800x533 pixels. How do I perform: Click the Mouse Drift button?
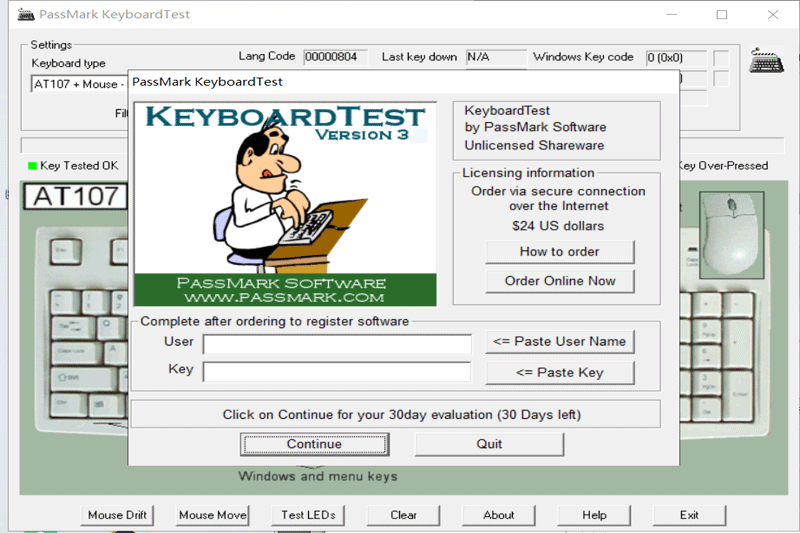[x=117, y=515]
